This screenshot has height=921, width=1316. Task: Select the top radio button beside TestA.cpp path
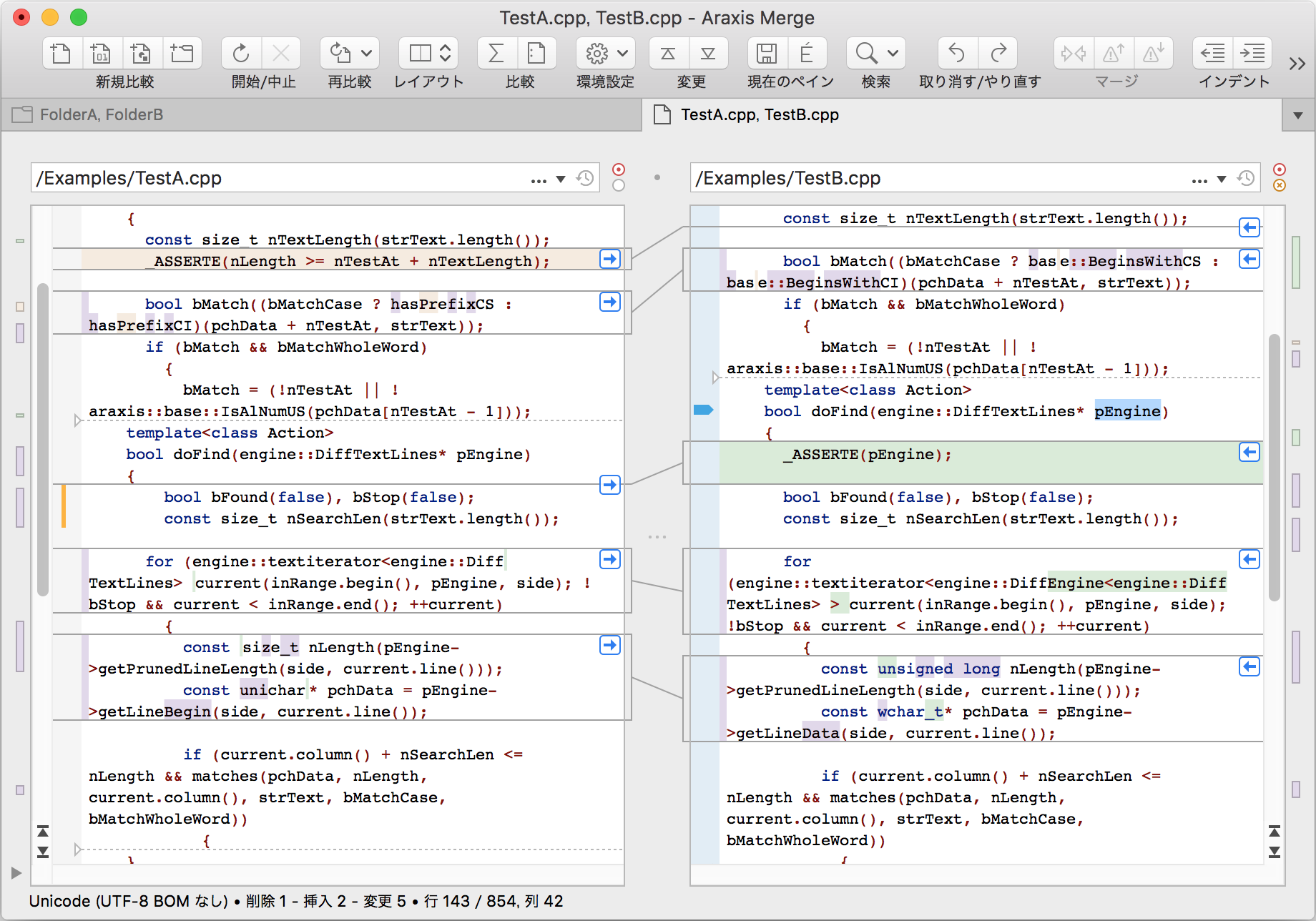[x=619, y=169]
